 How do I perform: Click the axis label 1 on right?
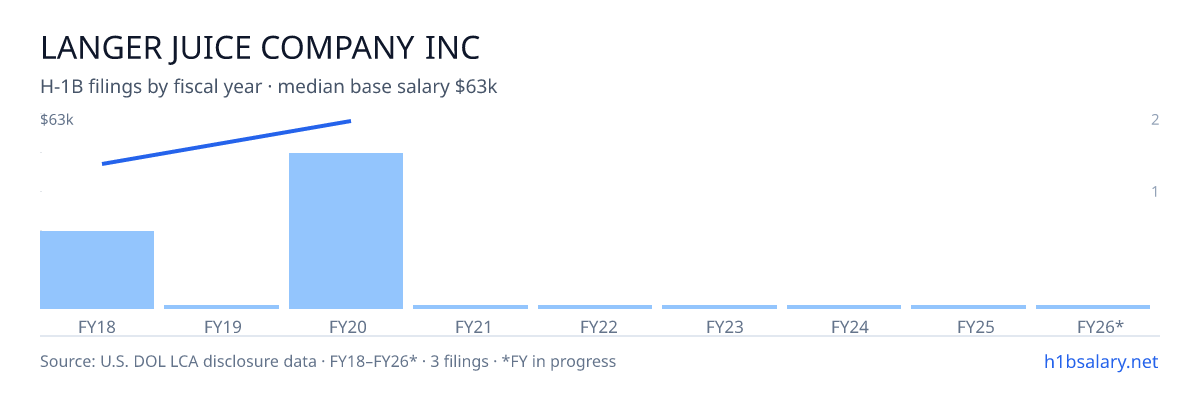coord(1155,191)
